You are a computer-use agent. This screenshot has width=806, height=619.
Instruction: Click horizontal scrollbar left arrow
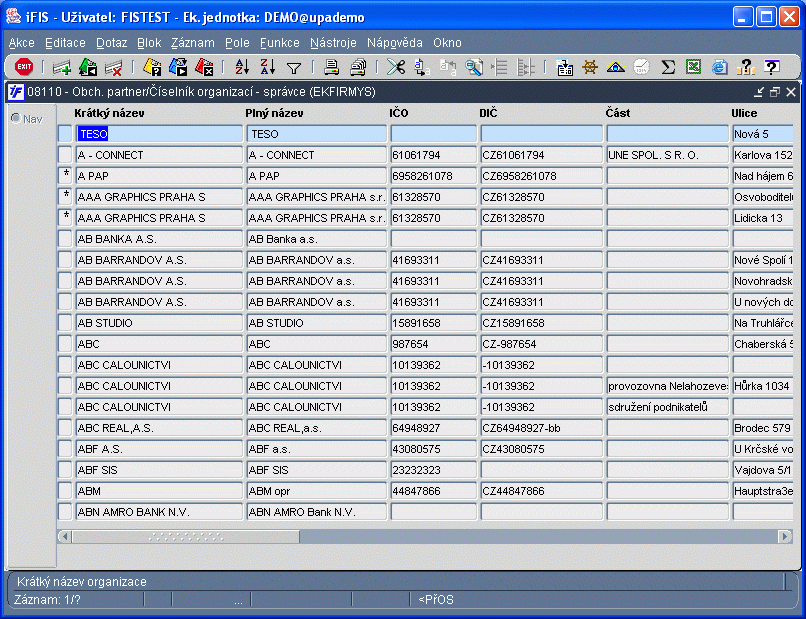65,536
